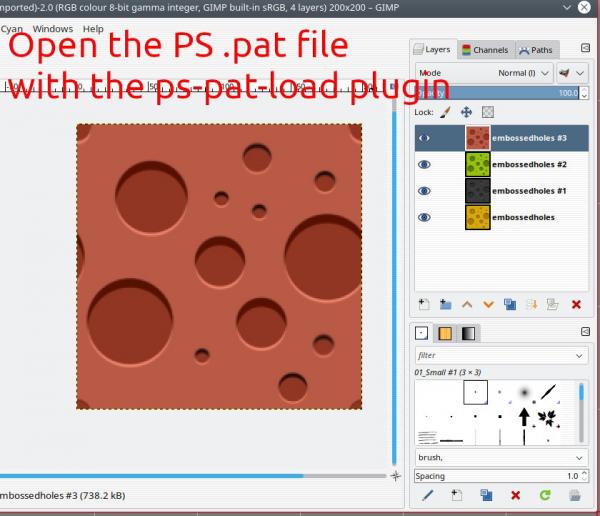Increment opacity value stepper

tap(584, 90)
